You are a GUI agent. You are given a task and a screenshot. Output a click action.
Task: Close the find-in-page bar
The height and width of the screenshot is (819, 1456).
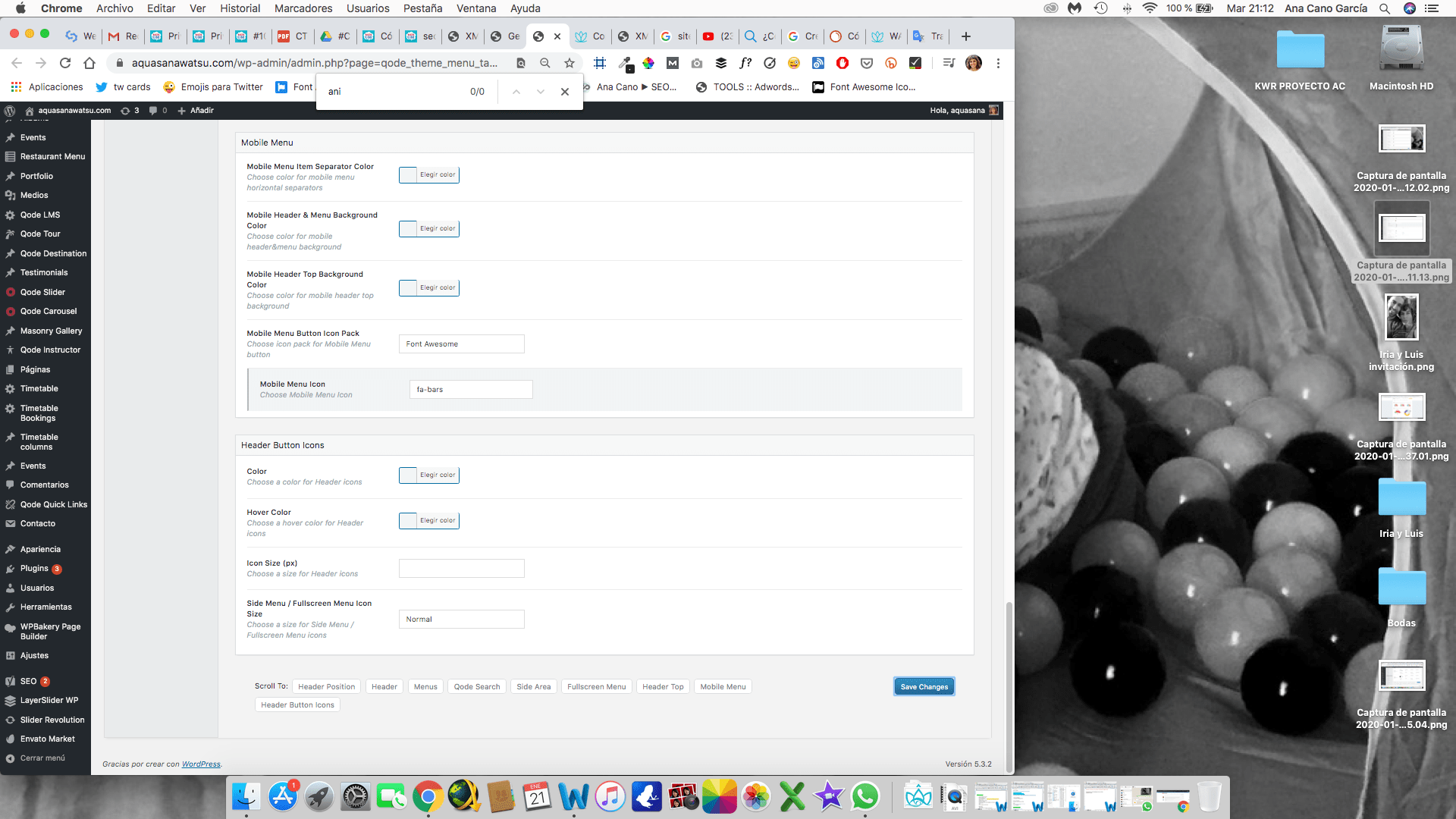[x=565, y=92]
